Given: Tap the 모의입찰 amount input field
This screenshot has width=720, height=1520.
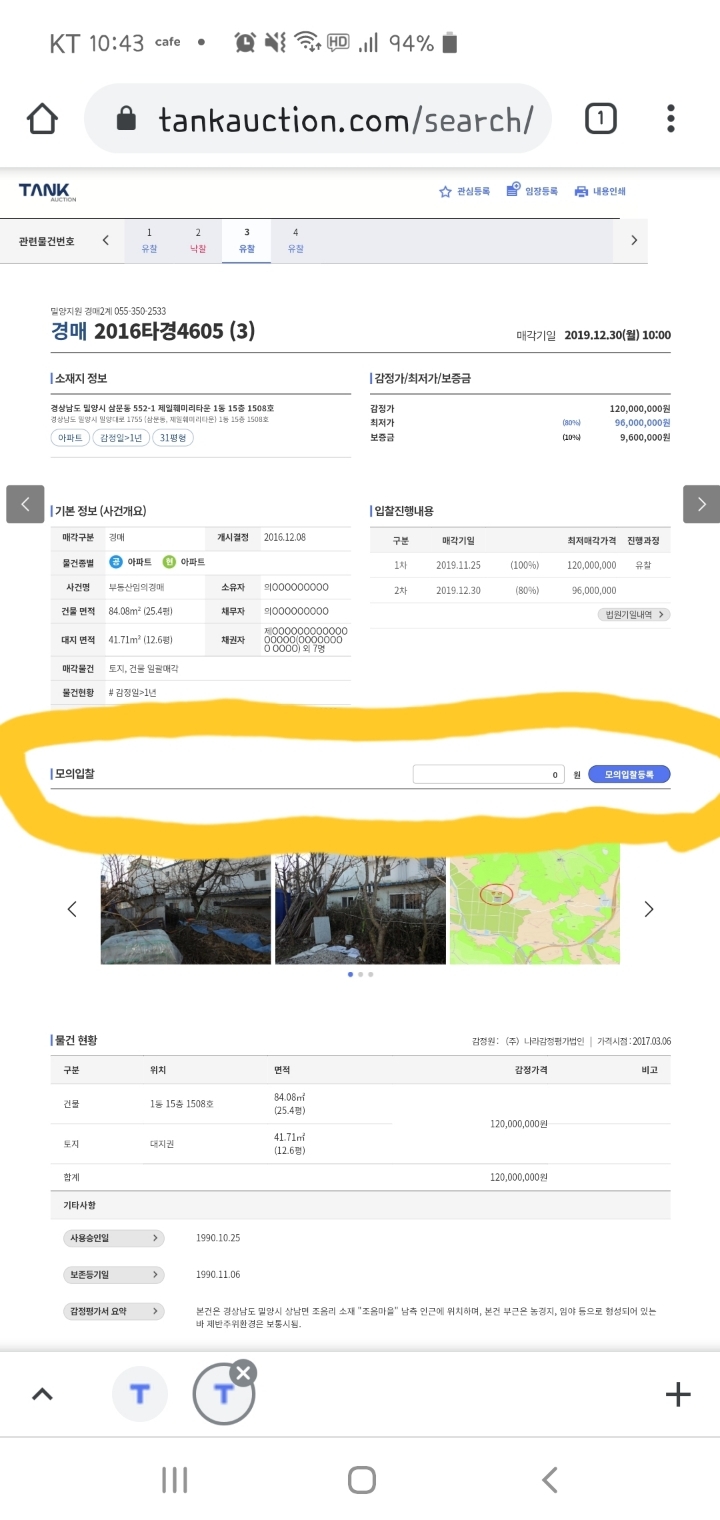Looking at the screenshot, I should click(x=489, y=774).
